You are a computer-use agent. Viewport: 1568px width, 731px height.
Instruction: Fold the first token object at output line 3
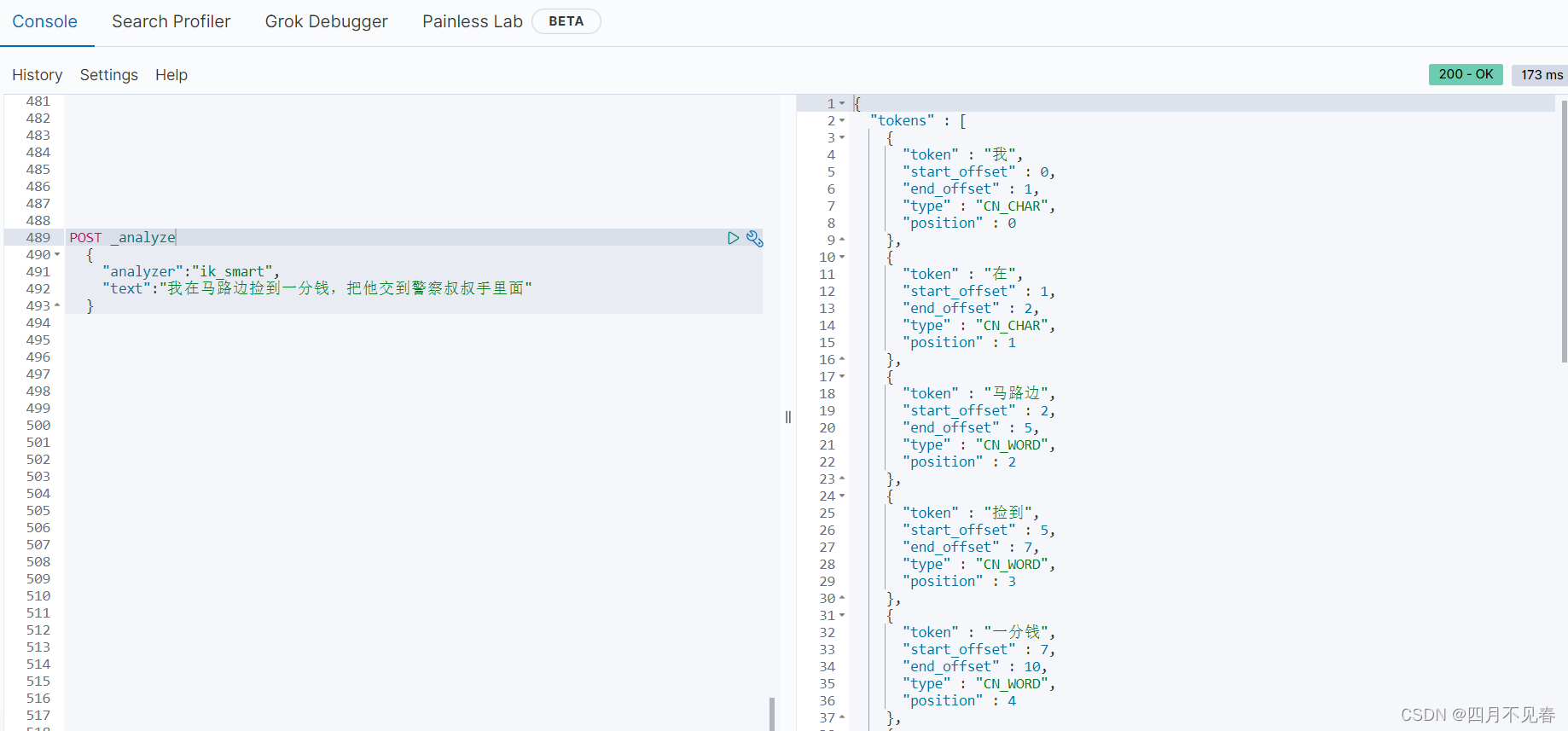(842, 137)
